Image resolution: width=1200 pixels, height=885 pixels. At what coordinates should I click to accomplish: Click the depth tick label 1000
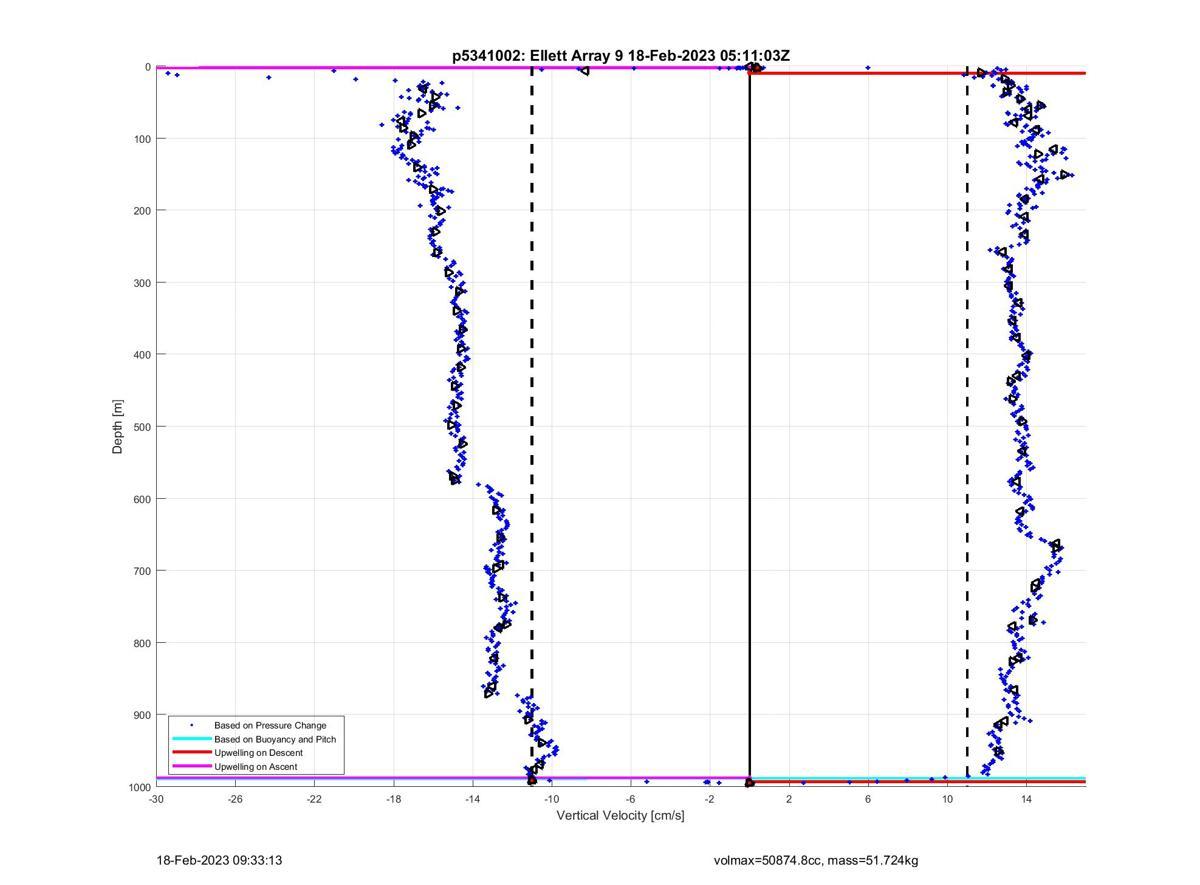click(x=139, y=787)
